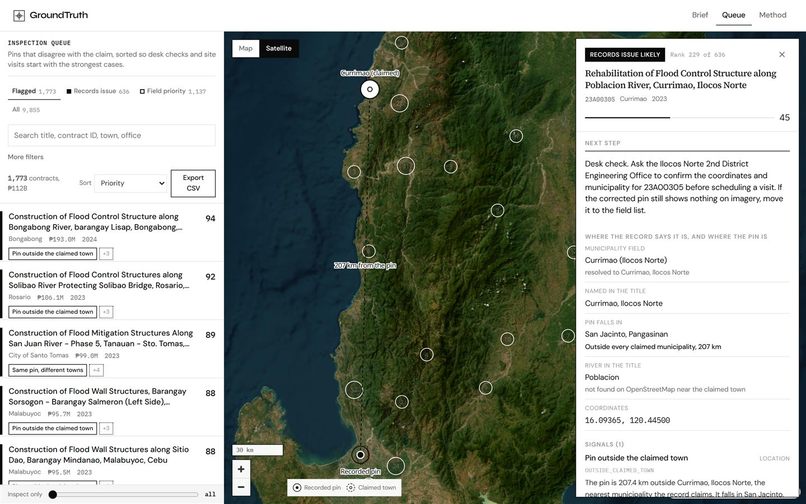Click the search title, contract ID field

(x=112, y=135)
